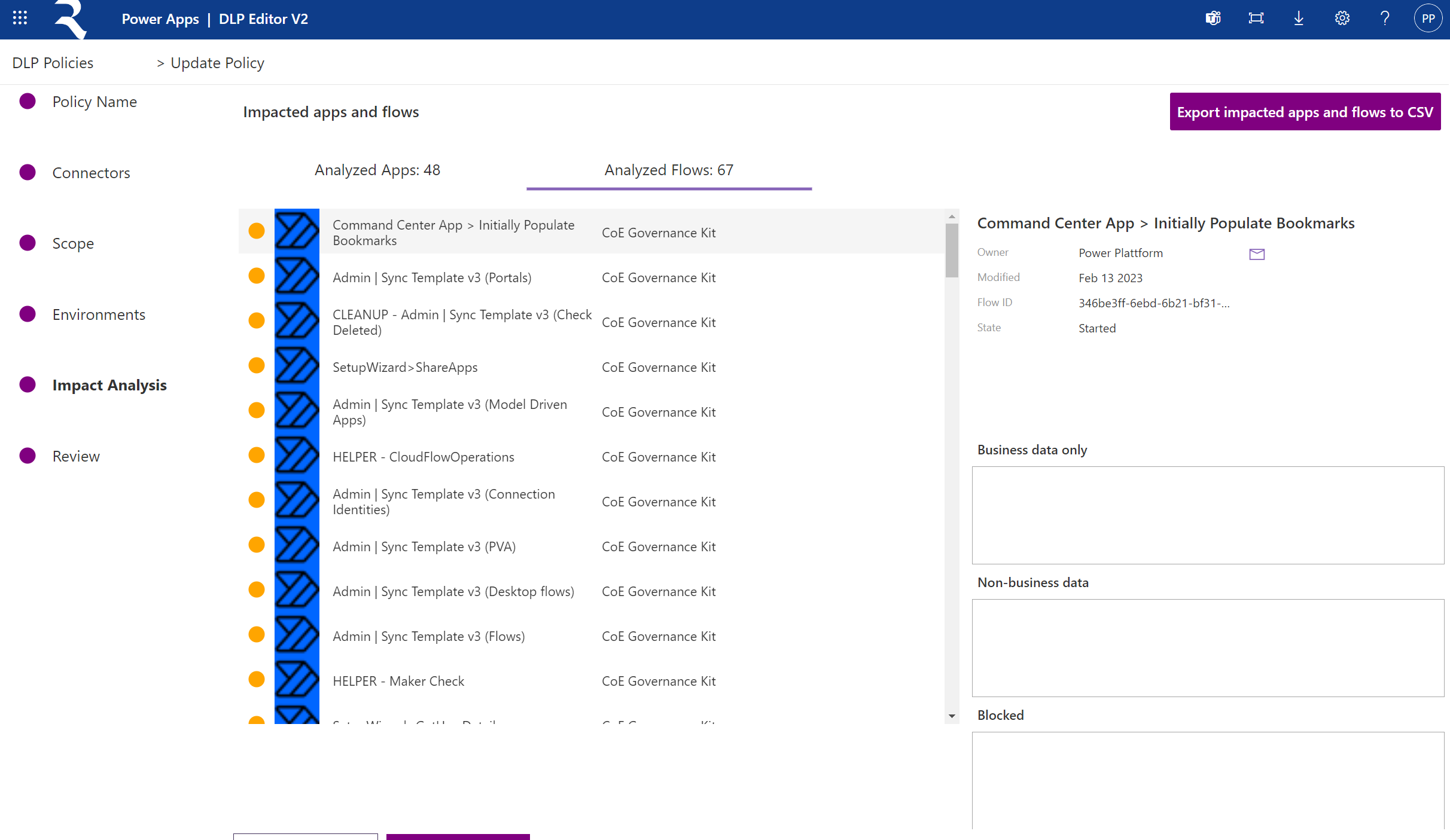Open the PP account avatar
1450x840 pixels.
(1428, 18)
